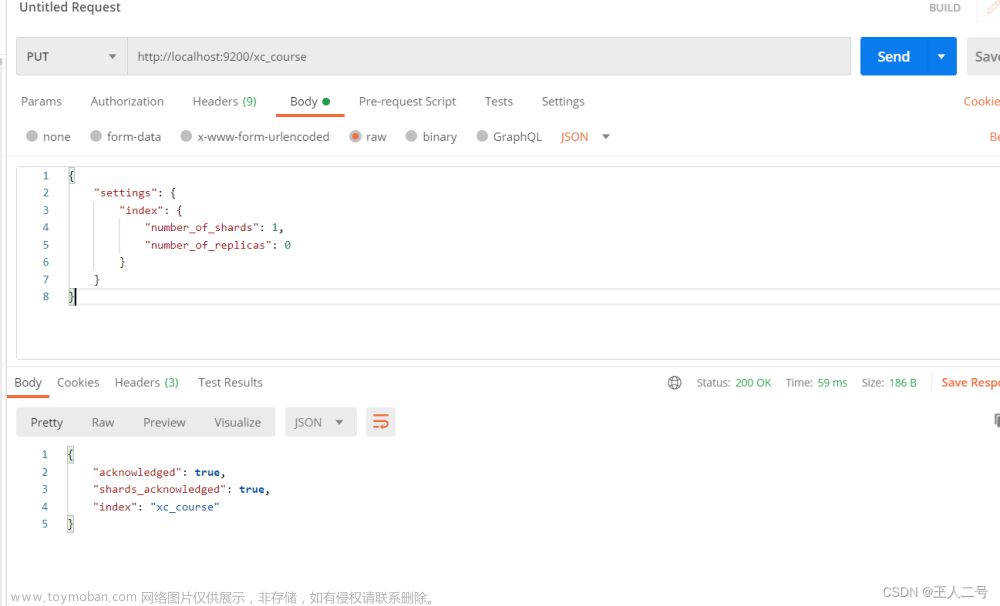This screenshot has height=606, width=1000.
Task: Switch response view to Visualize
Action: point(237,422)
